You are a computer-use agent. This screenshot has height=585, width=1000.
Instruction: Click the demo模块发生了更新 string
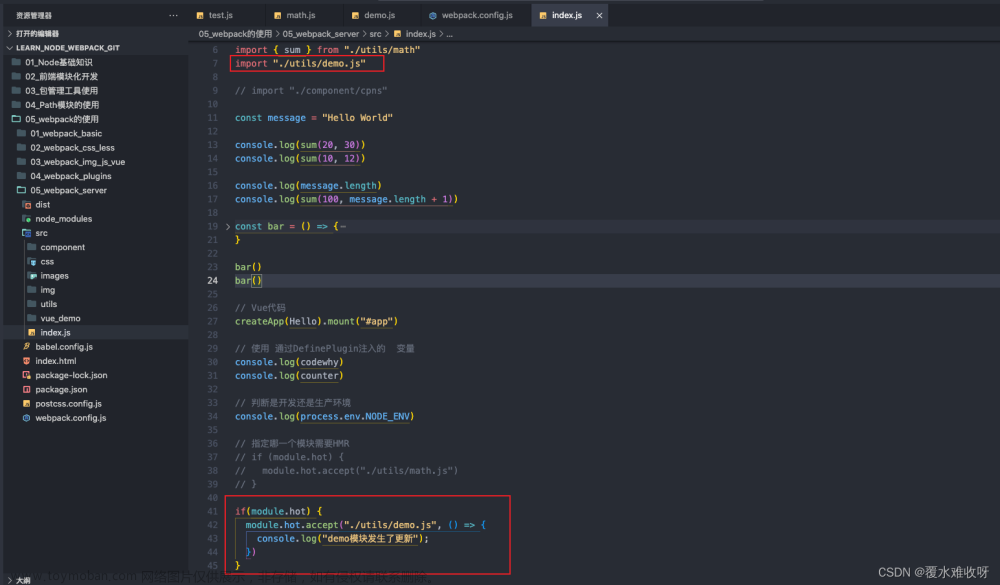(x=372, y=539)
